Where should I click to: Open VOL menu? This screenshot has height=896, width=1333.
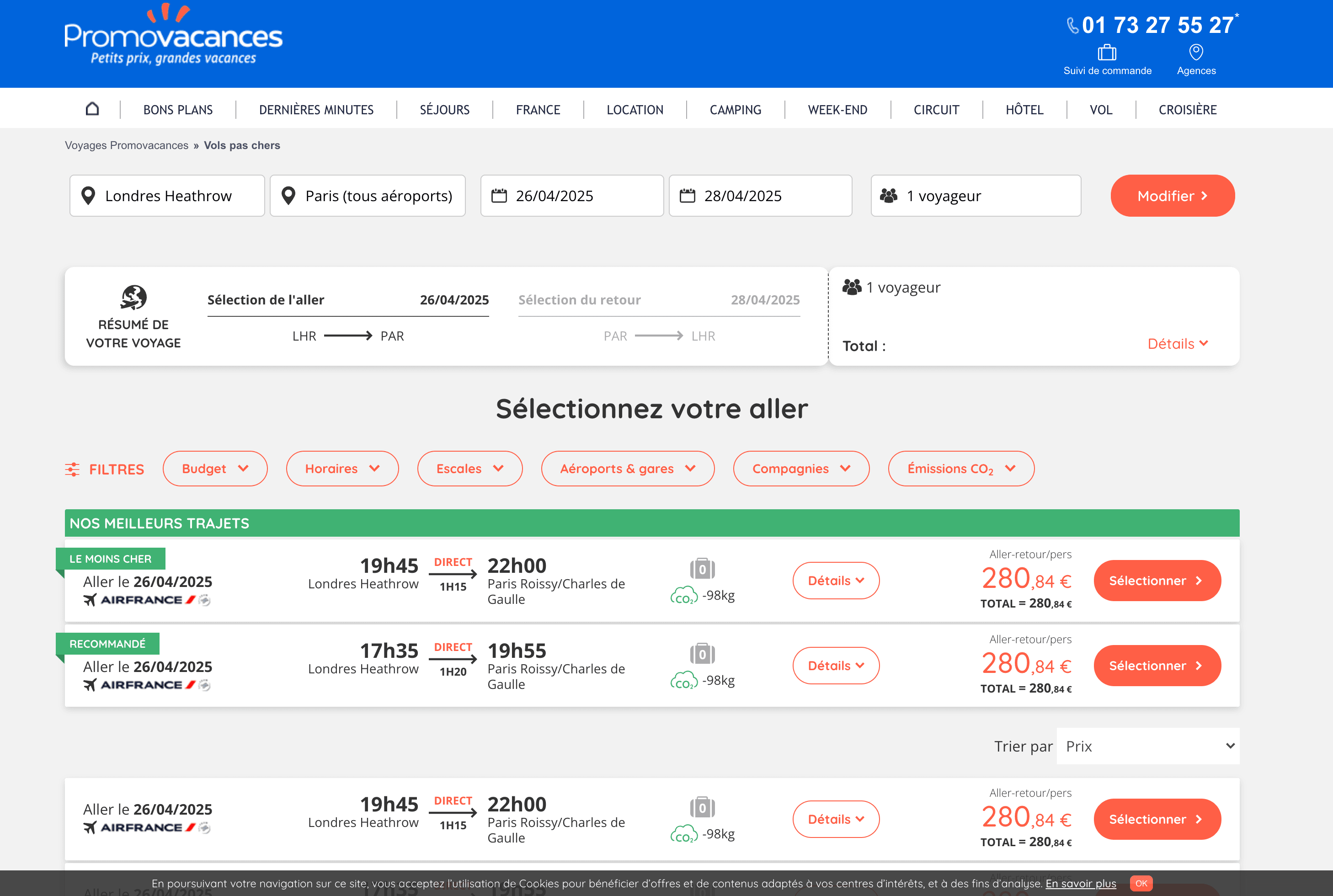[1100, 109]
